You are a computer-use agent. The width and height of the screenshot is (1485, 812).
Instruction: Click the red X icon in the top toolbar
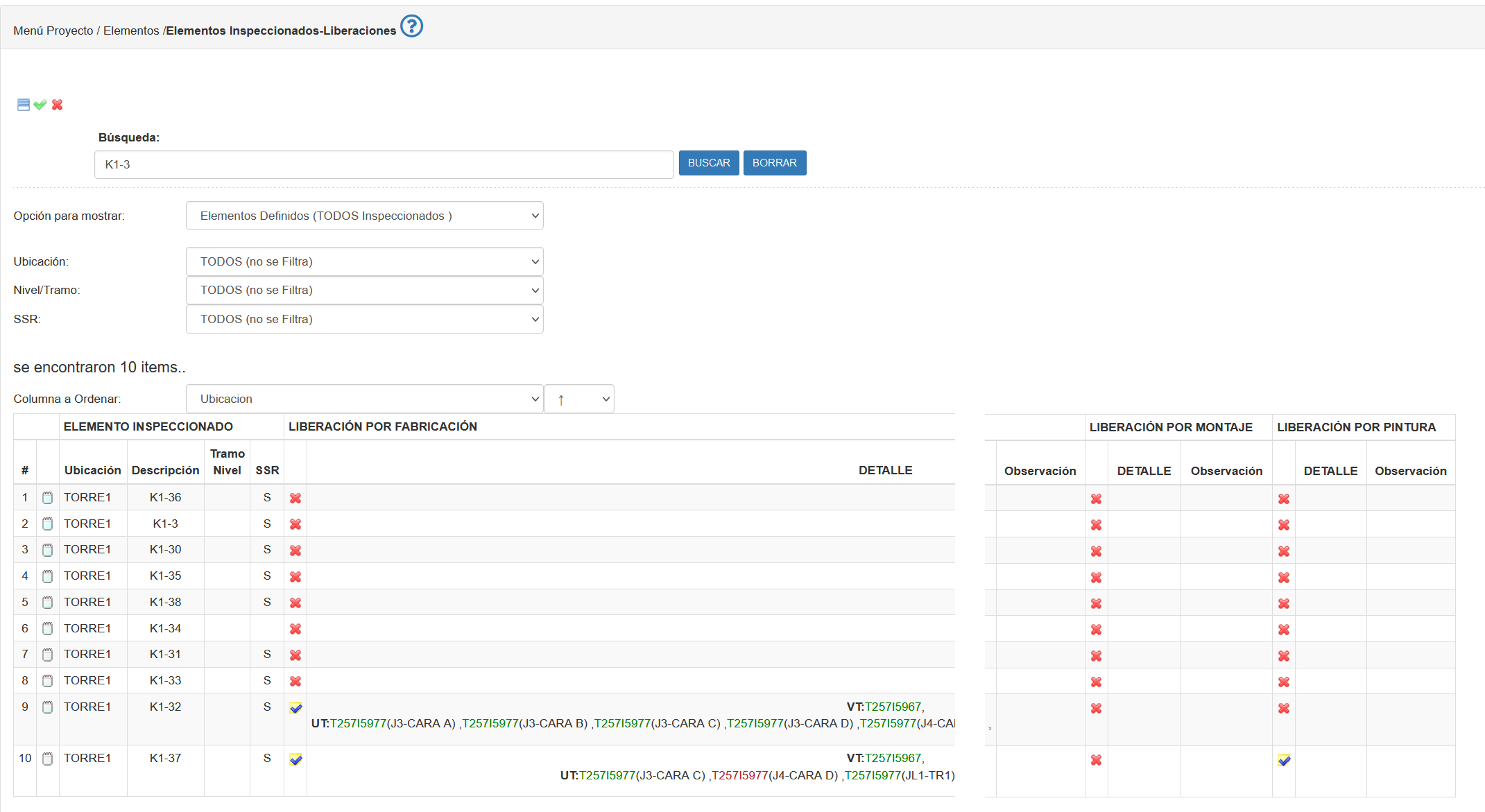58,105
